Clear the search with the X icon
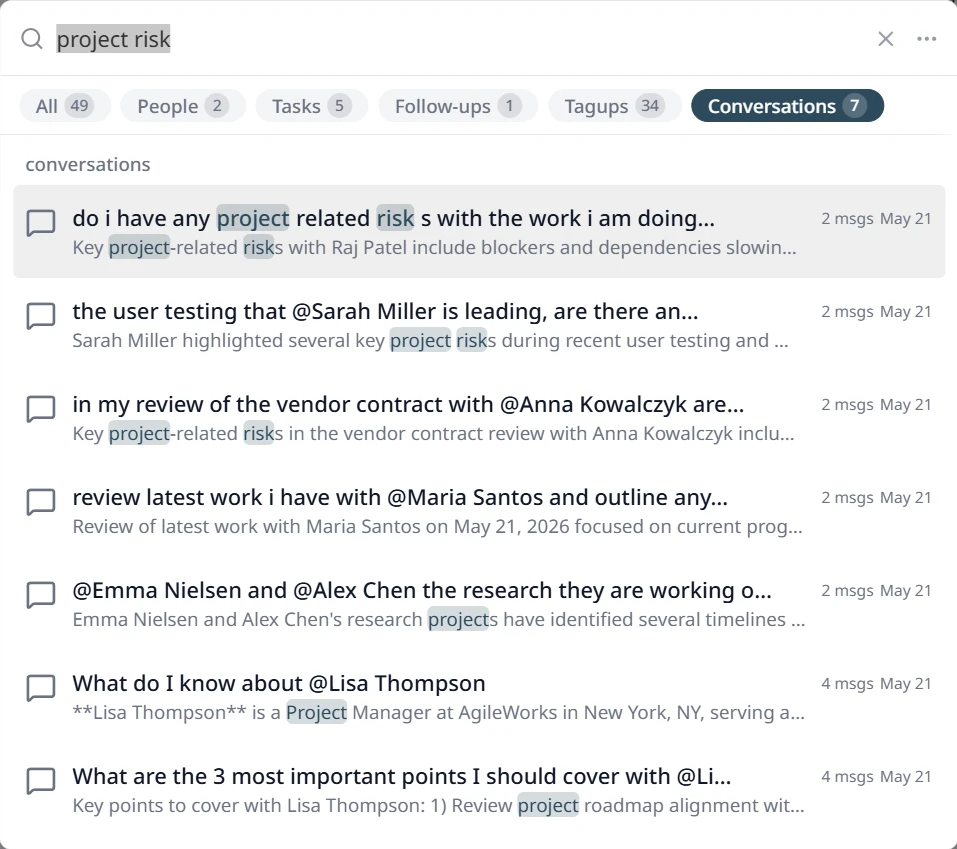The width and height of the screenshot is (957, 849). click(886, 39)
